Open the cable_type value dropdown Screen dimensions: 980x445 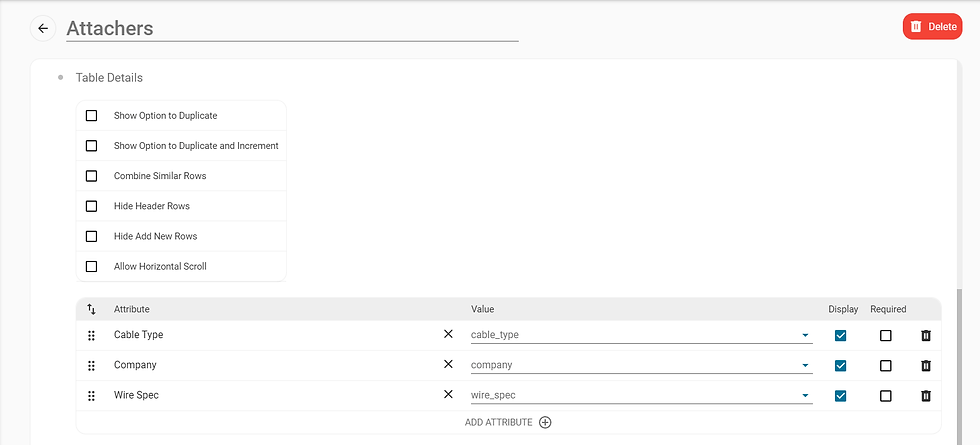641,335
